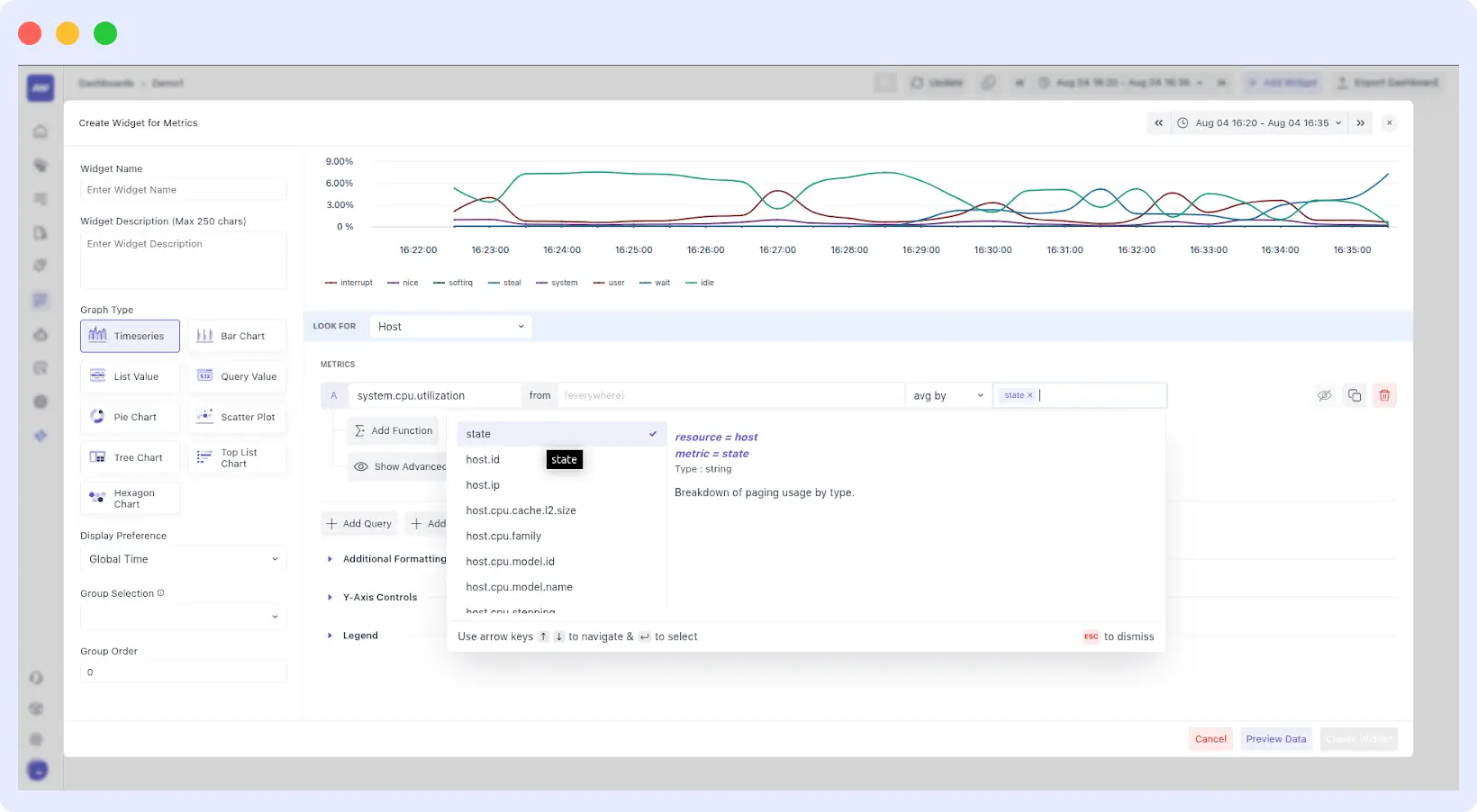
Task: Select the Bar Chart graph type
Action: coord(237,336)
